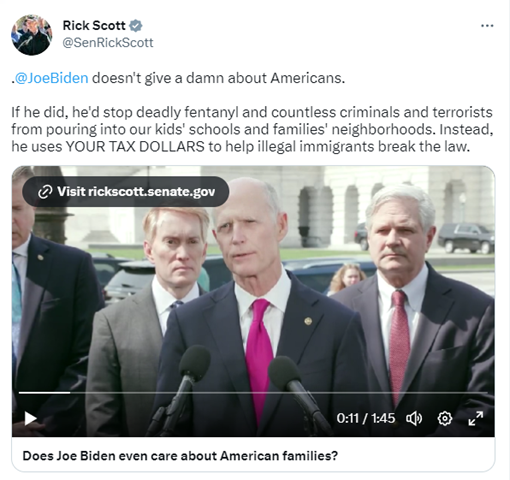Click the 'YOUR TAX DOLLARS' tweet text
The image size is (510, 480).
click(x=135, y=147)
